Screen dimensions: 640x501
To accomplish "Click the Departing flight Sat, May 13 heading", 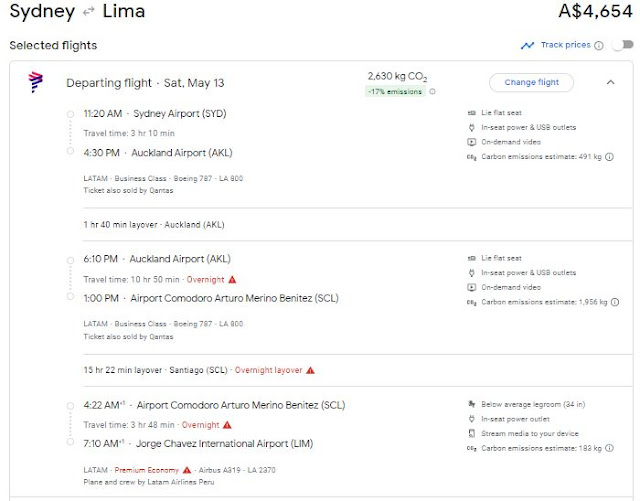I will [x=145, y=83].
